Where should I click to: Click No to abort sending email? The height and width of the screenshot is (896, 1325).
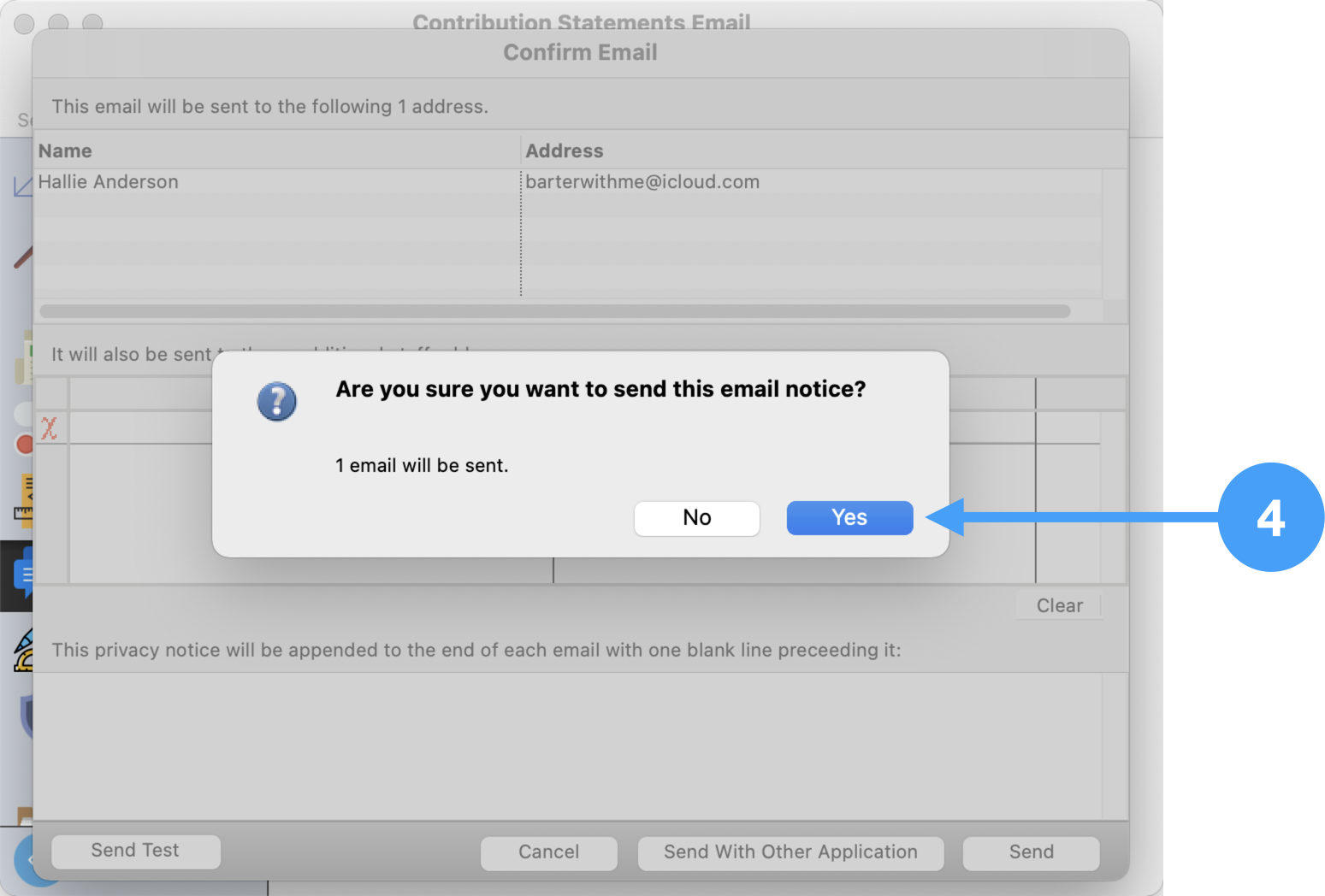tap(697, 518)
